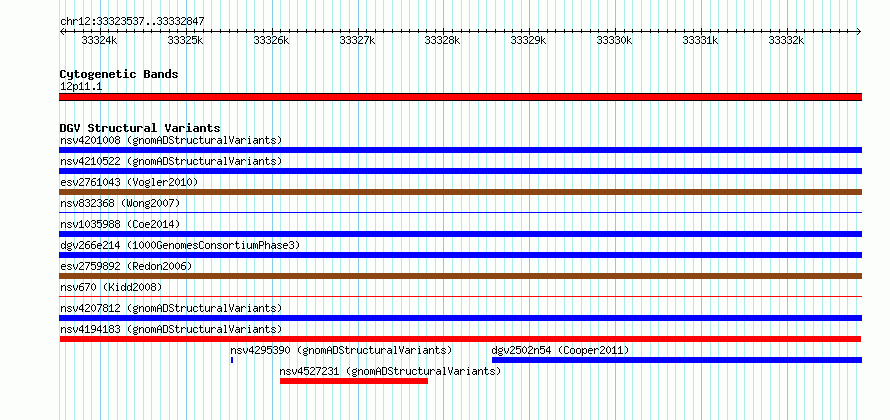Open dgv266e214 1000GenomesConsortiumPhase3 label
Image resolution: width=890 pixels, height=420 pixels.
(x=180, y=245)
